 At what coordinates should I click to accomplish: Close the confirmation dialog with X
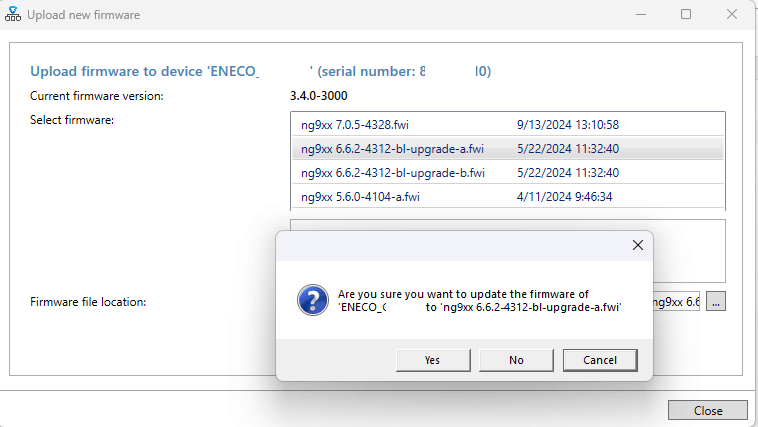[x=637, y=245]
